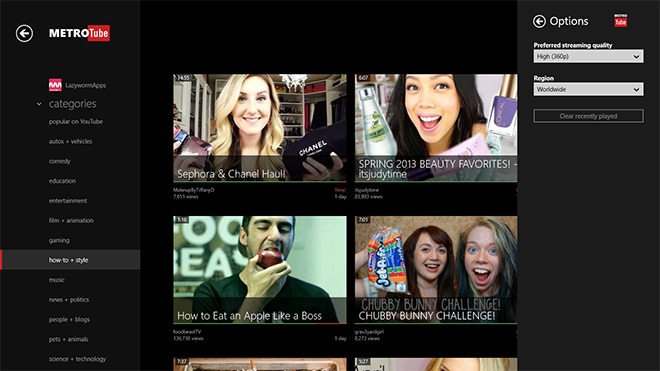Open the Region dropdown set to Worldwide
This screenshot has width=660, height=371.
pyautogui.click(x=588, y=89)
